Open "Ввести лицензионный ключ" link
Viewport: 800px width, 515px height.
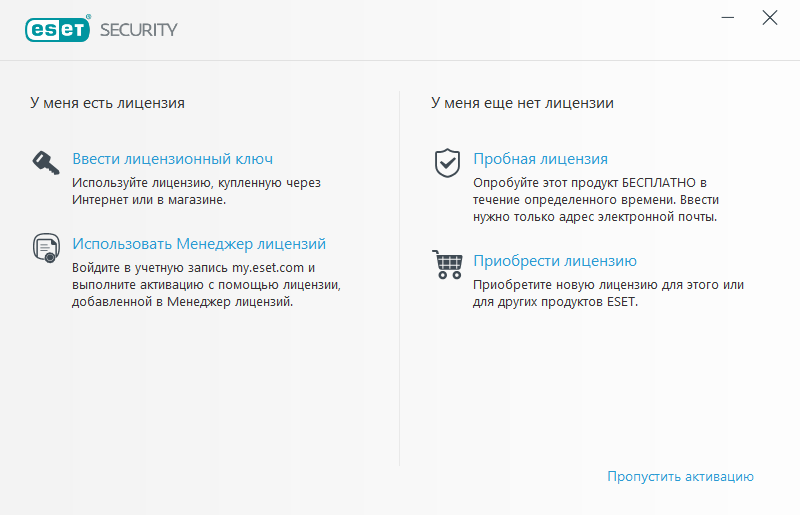(x=172, y=159)
